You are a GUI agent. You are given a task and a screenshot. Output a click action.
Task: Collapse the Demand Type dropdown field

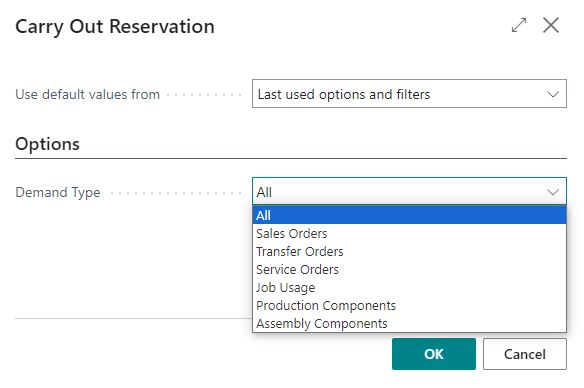pos(409,191)
